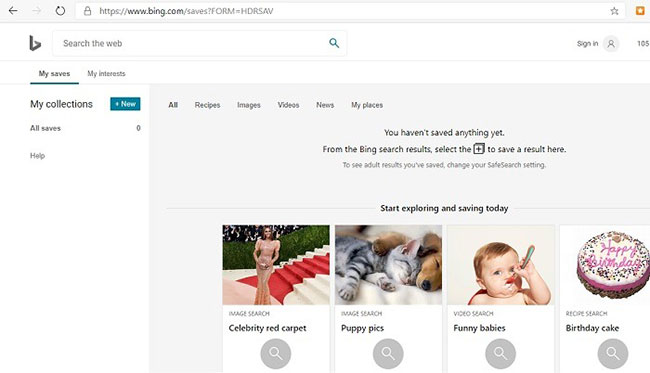The image size is (650, 373).
Task: Click the search magnifier icon in search box
Action: [334, 43]
